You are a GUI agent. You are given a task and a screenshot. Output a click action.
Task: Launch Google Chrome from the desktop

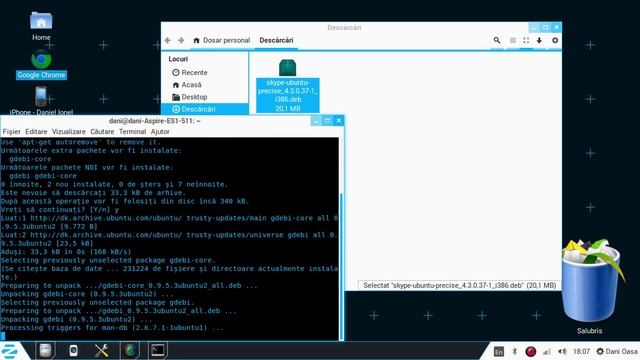pyautogui.click(x=41, y=64)
